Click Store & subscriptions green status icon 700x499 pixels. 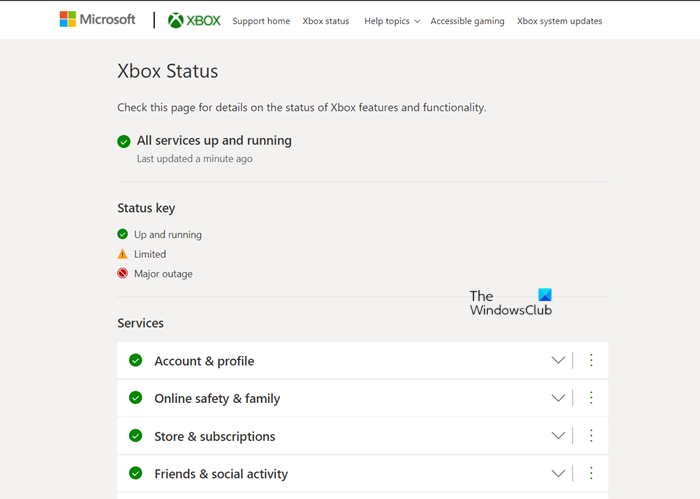(x=135, y=436)
